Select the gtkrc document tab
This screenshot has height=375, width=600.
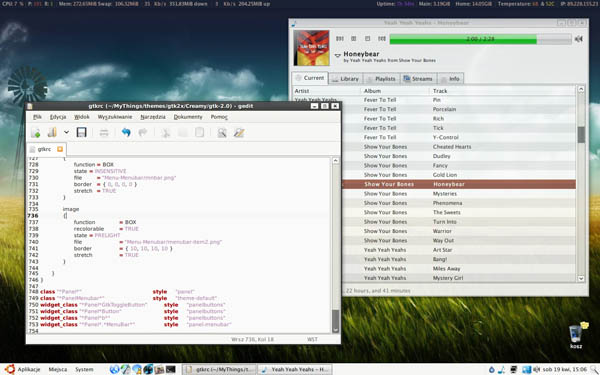[46, 149]
